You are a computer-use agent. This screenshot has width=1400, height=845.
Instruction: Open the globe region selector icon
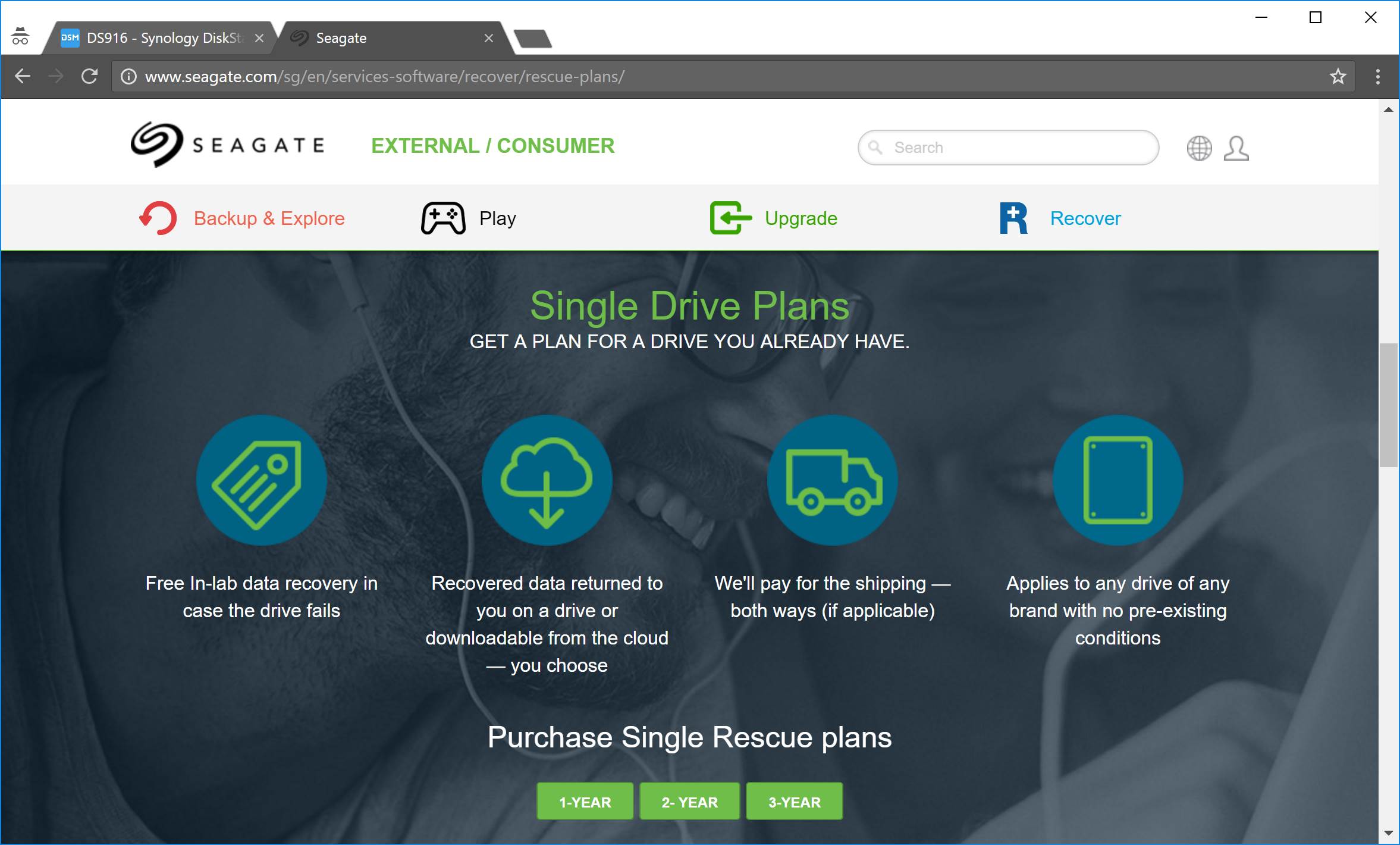coord(1198,148)
